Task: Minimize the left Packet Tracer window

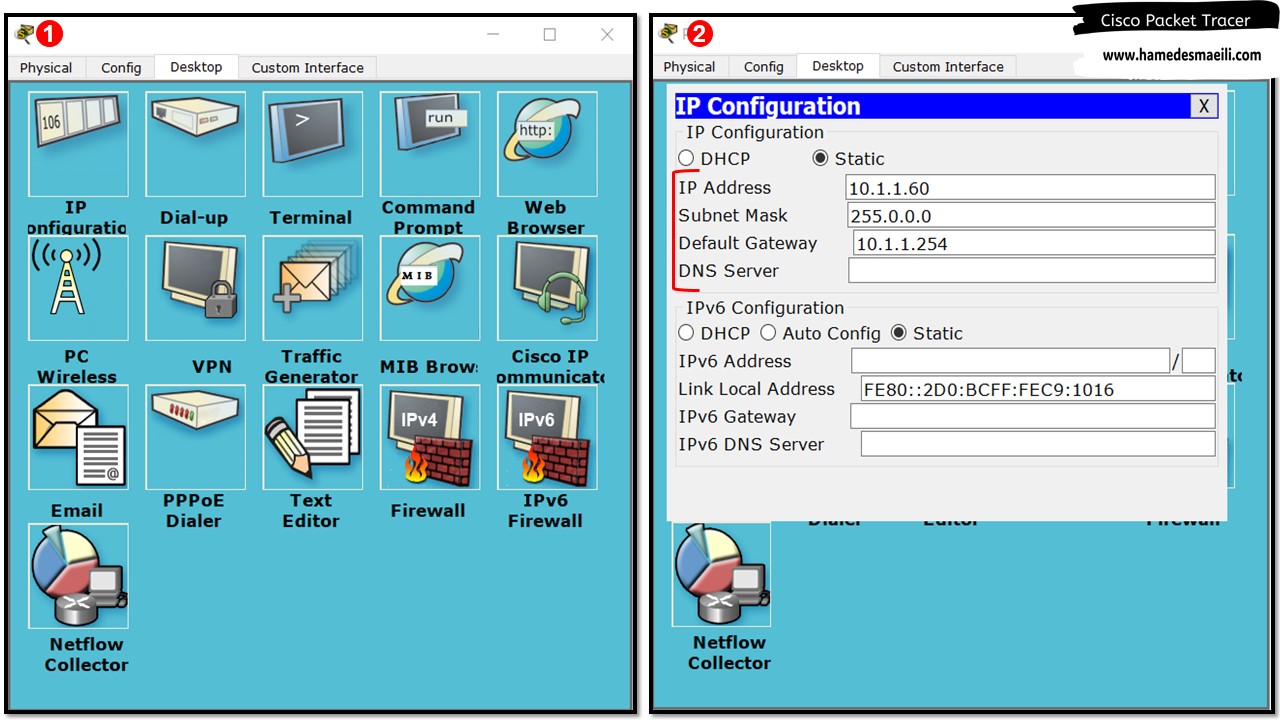Action: pyautogui.click(x=493, y=34)
